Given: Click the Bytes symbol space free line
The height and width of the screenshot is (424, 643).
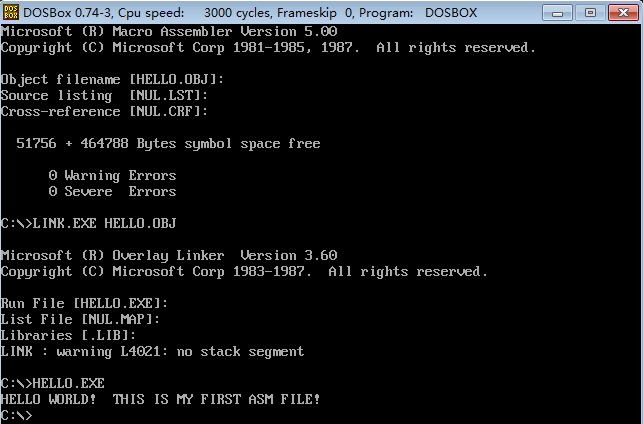Looking at the screenshot, I should (168, 144).
